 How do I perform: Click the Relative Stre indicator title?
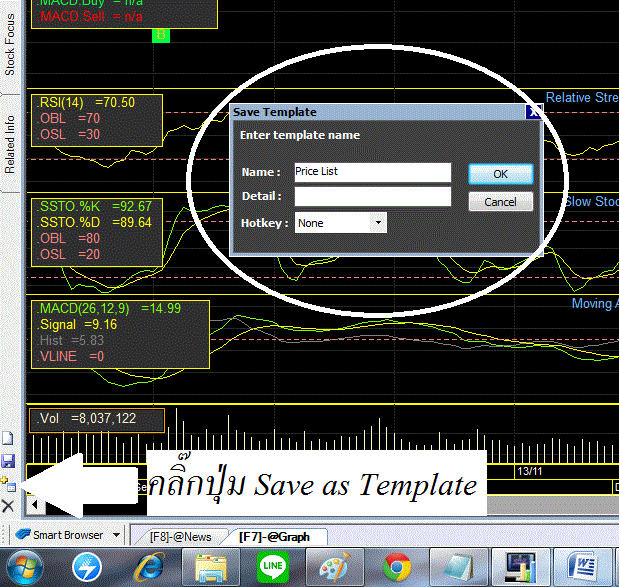pyautogui.click(x=582, y=97)
